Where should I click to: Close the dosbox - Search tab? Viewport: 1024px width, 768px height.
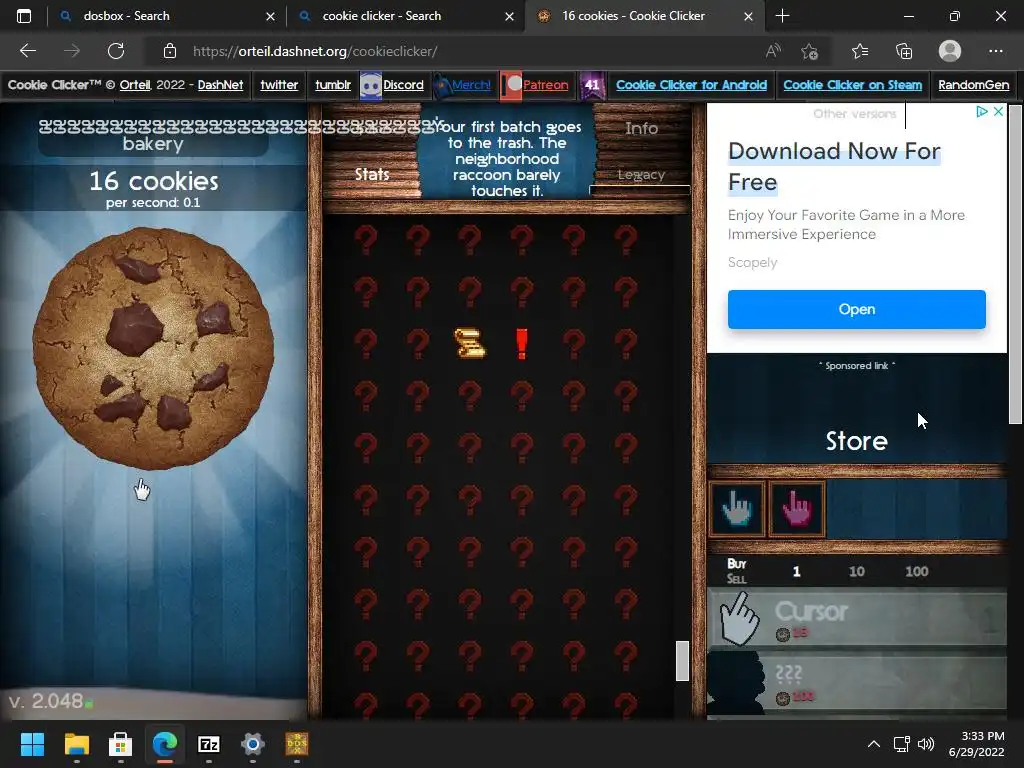(x=270, y=16)
